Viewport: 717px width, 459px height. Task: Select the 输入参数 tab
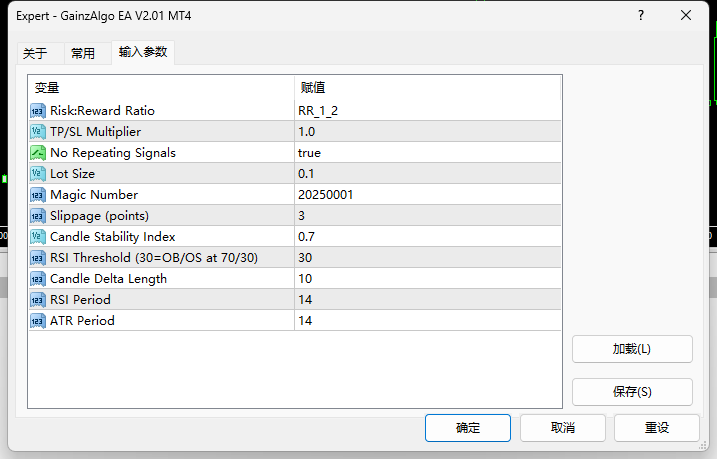pos(143,52)
